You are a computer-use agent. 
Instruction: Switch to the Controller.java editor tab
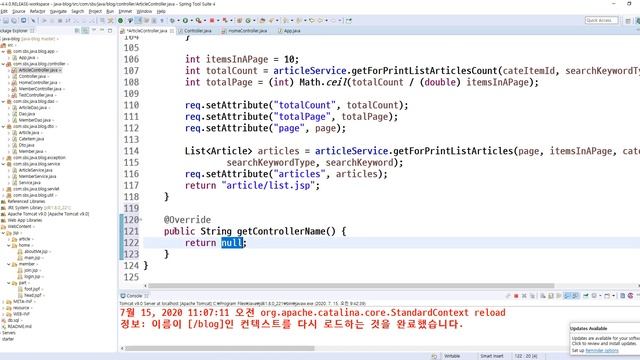(198, 31)
